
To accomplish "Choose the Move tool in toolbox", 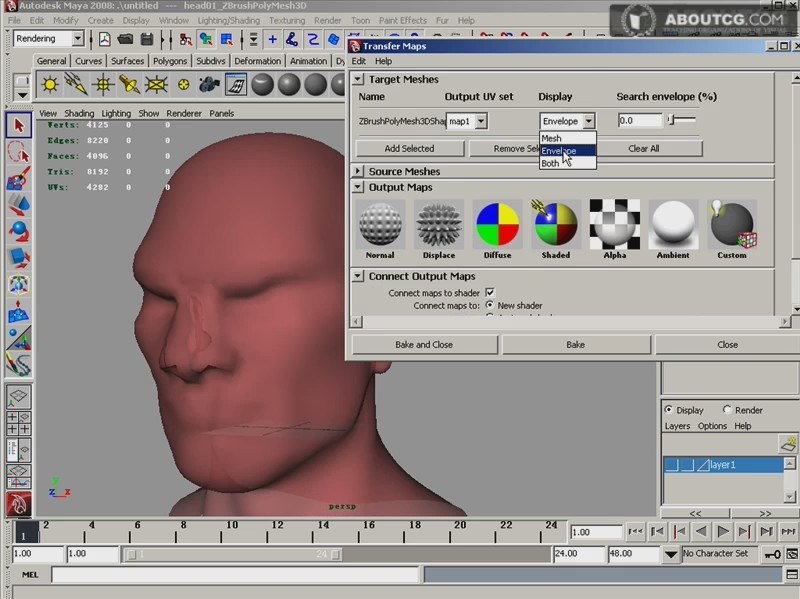I will pyautogui.click(x=19, y=206).
